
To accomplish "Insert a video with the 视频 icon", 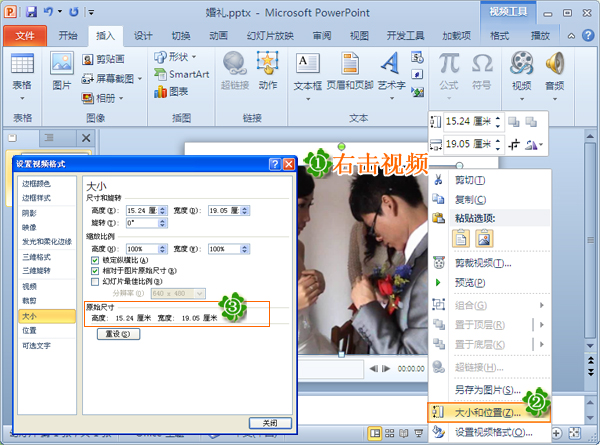I will 522,63.
